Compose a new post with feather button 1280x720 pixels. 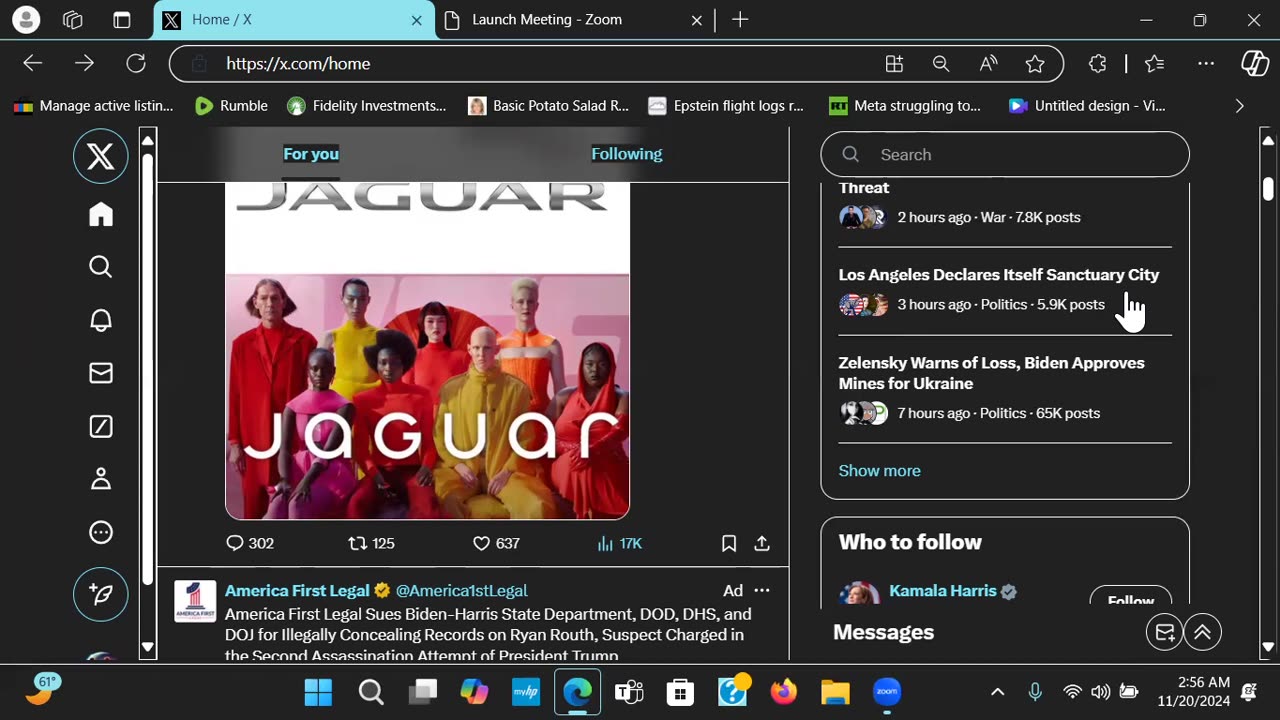[x=101, y=594]
